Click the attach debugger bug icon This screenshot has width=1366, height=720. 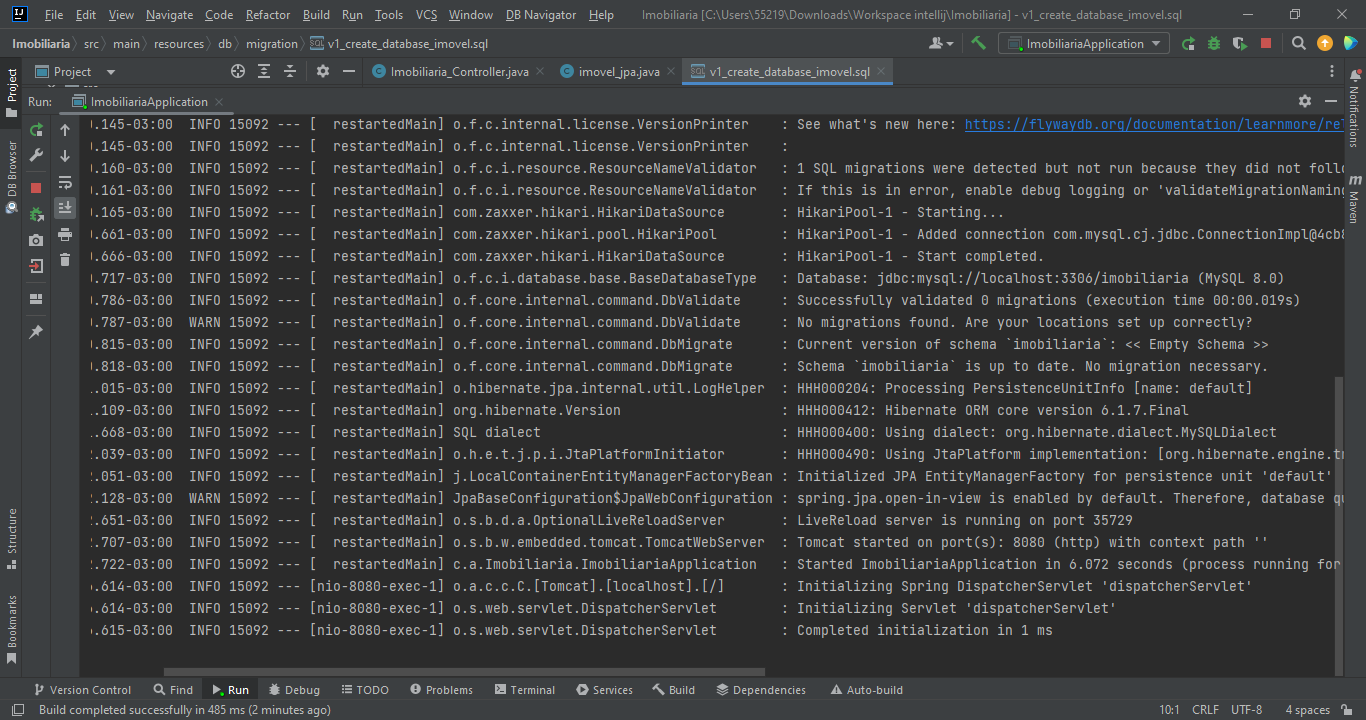coord(36,213)
